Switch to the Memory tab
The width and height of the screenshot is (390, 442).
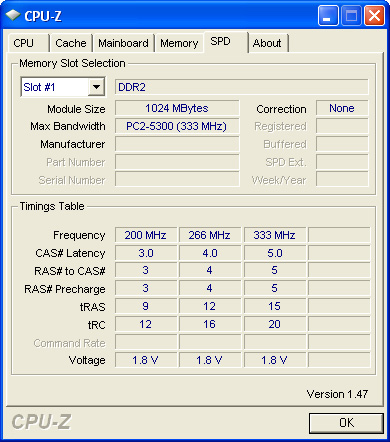click(x=179, y=43)
